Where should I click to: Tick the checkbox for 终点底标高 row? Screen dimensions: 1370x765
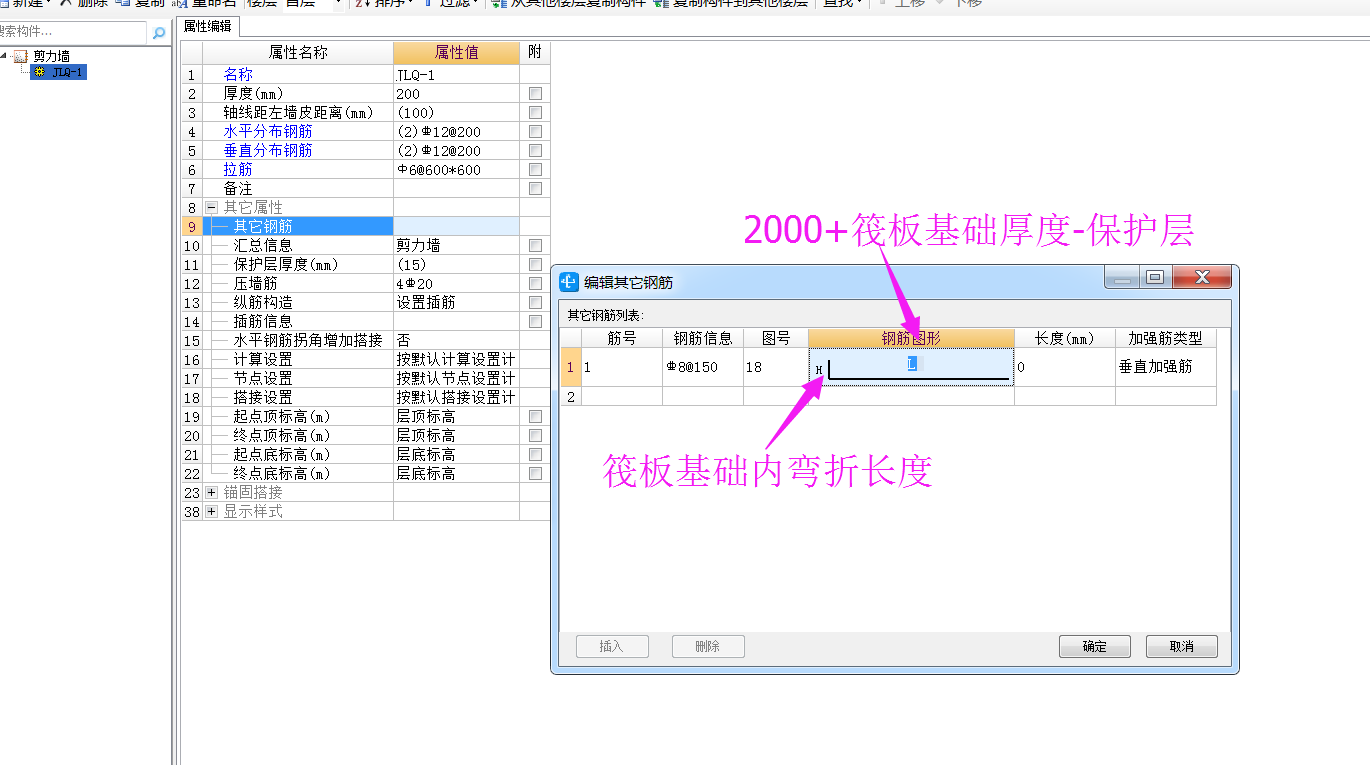click(x=535, y=473)
